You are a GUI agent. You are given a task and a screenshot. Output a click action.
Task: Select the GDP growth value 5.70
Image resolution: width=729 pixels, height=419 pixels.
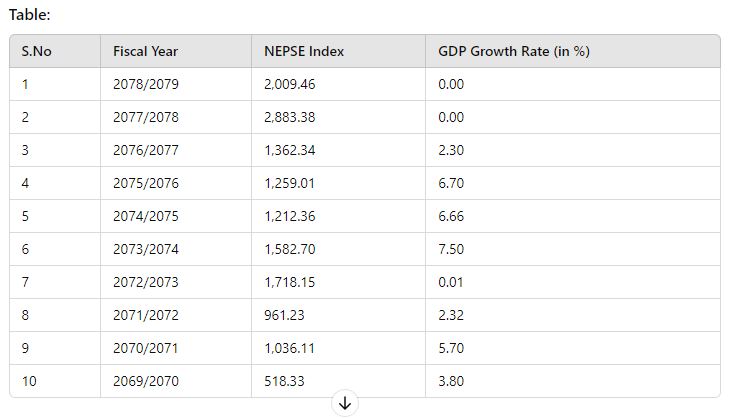451,348
